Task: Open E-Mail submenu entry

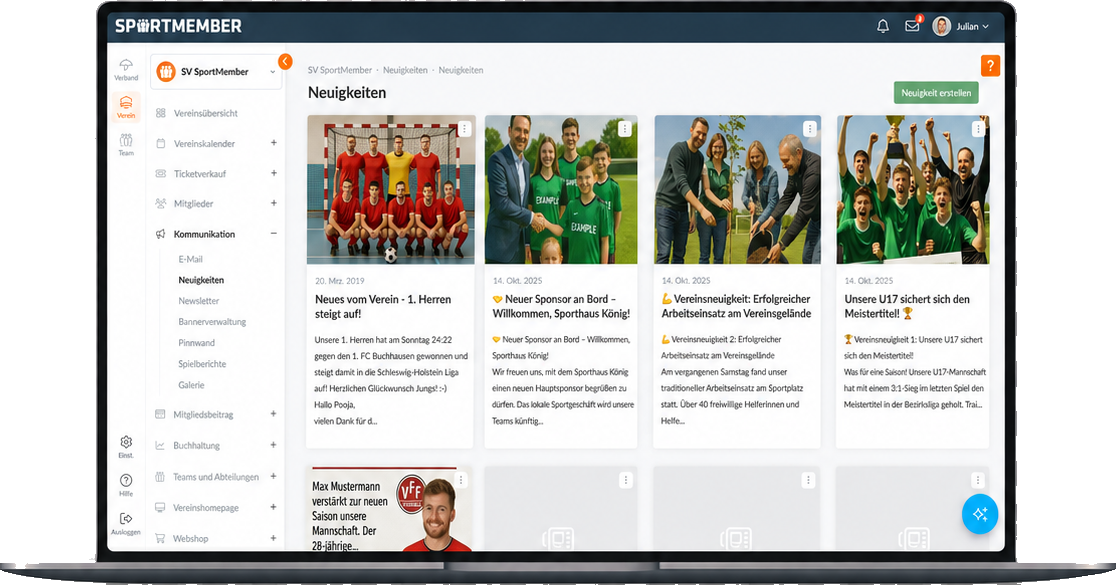Action: [x=191, y=259]
